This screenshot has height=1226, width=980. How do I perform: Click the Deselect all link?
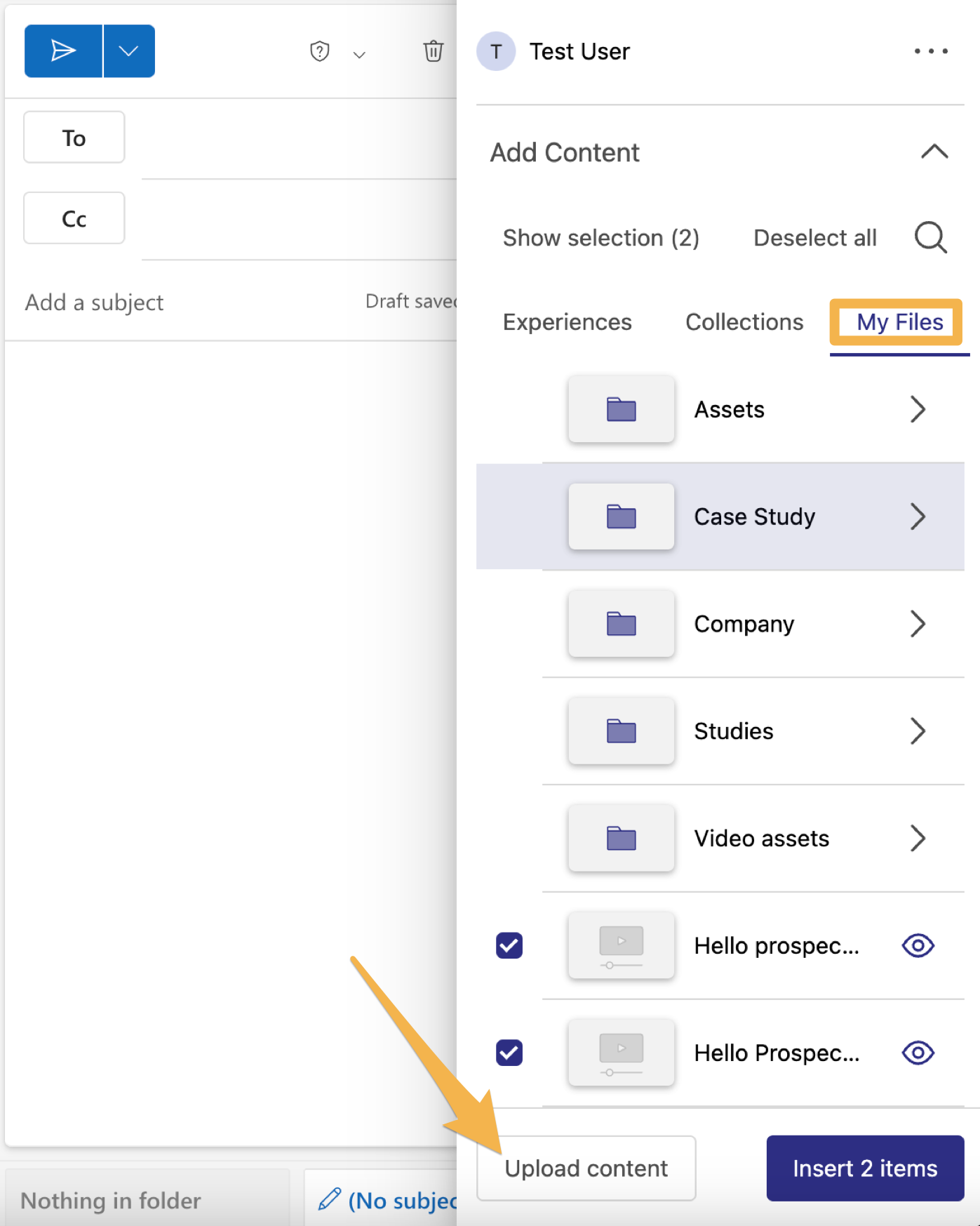(x=814, y=238)
